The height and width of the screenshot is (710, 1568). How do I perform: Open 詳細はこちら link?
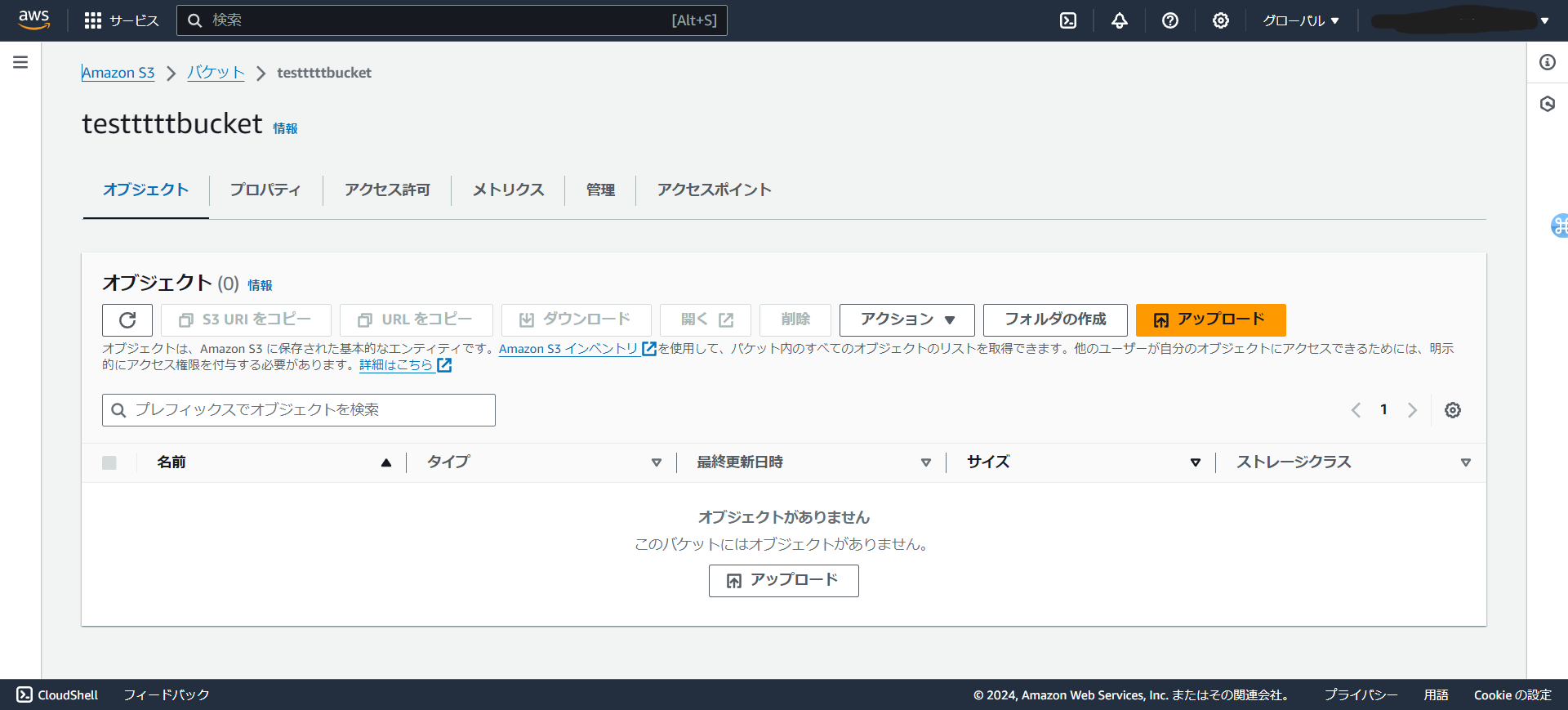tap(396, 365)
